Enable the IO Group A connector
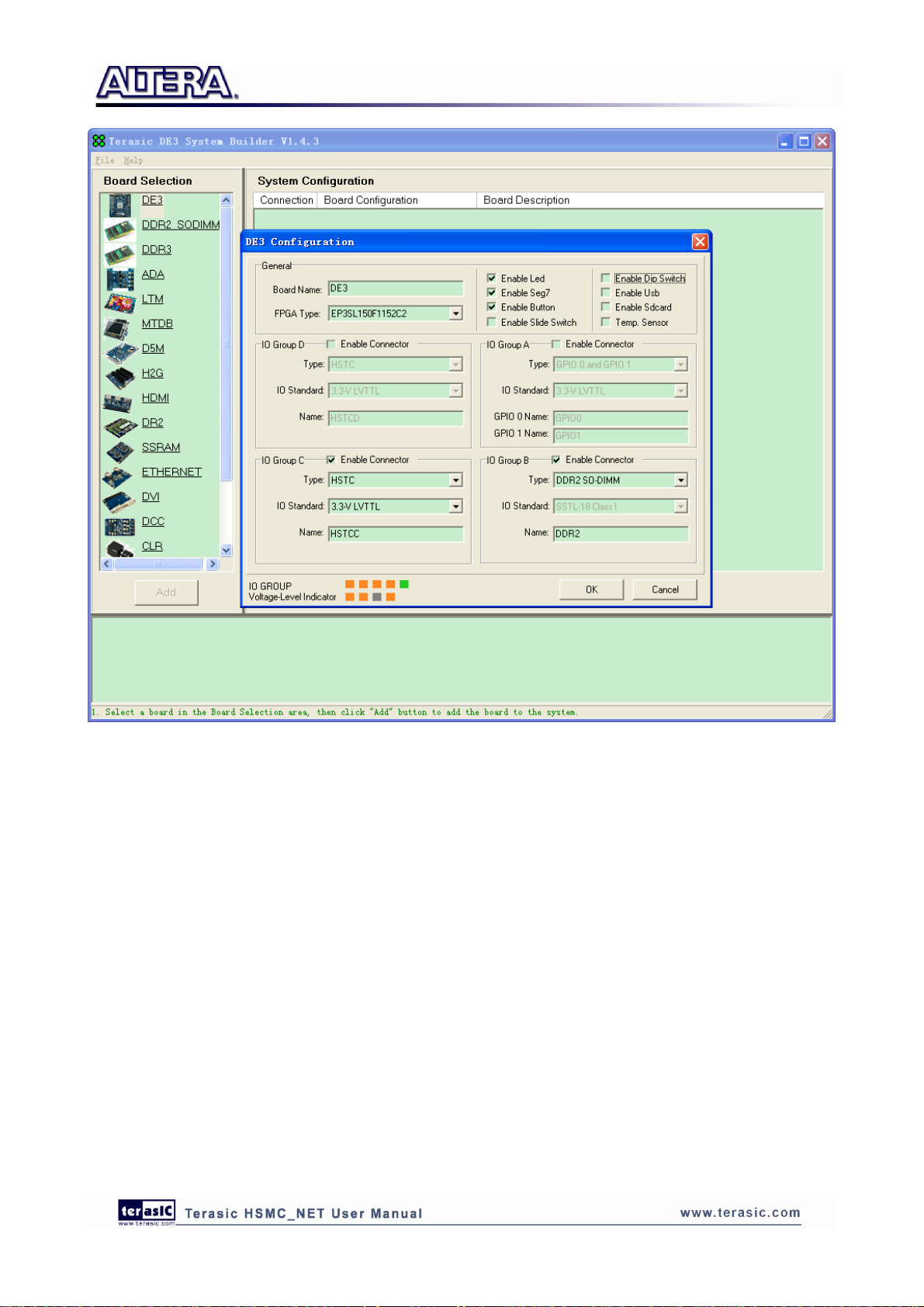924x1307 pixels. [555, 344]
